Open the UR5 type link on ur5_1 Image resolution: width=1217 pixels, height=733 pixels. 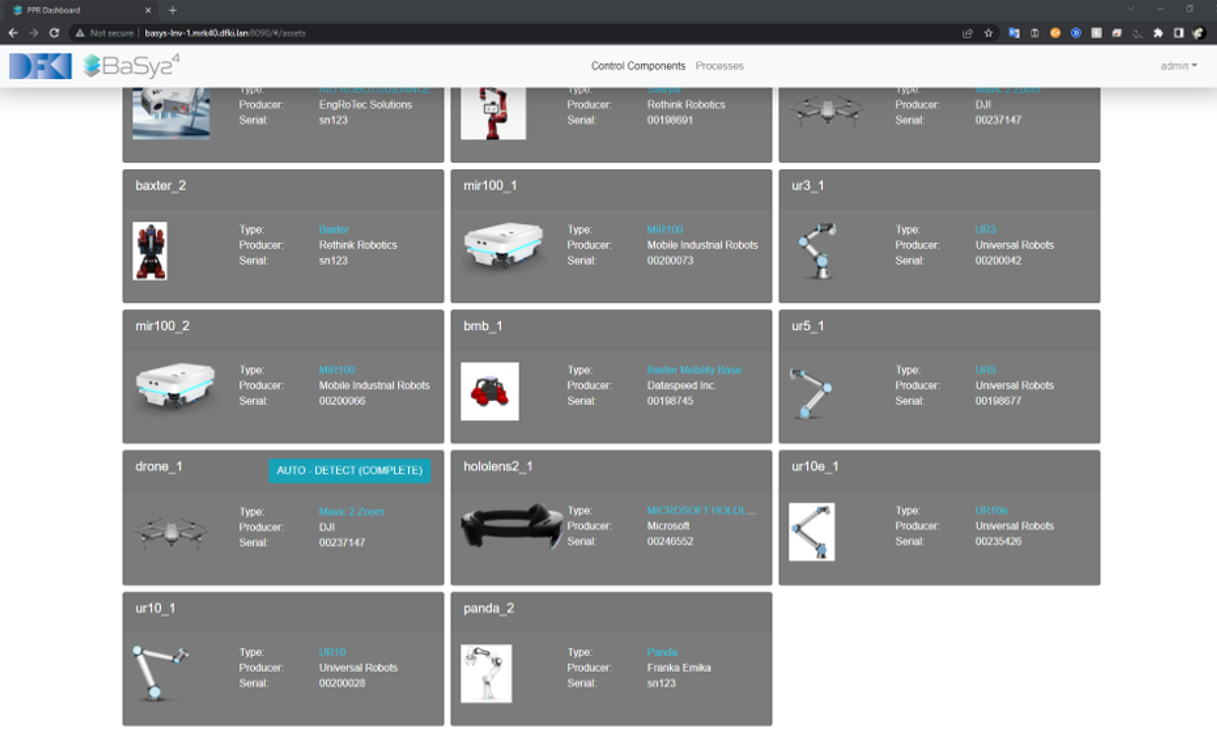tap(985, 370)
